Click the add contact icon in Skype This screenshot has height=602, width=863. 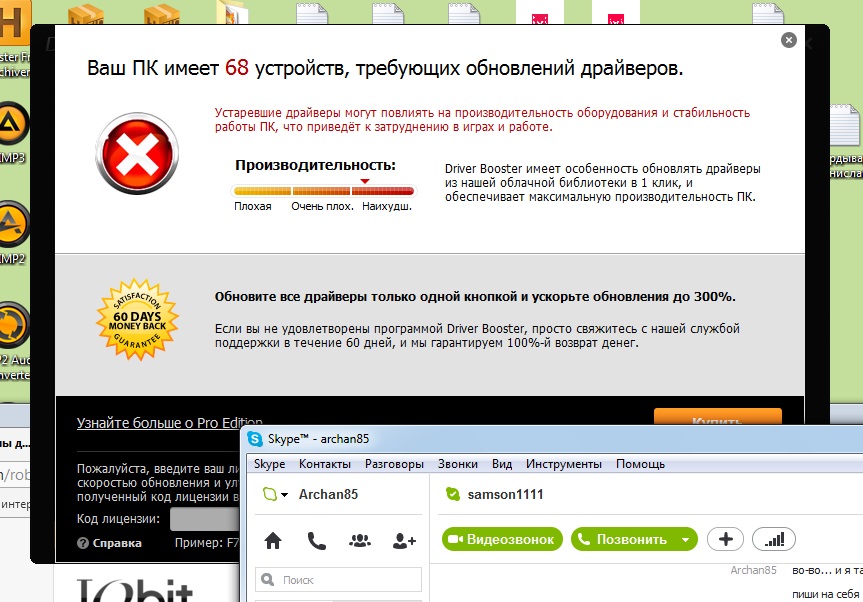tap(404, 541)
